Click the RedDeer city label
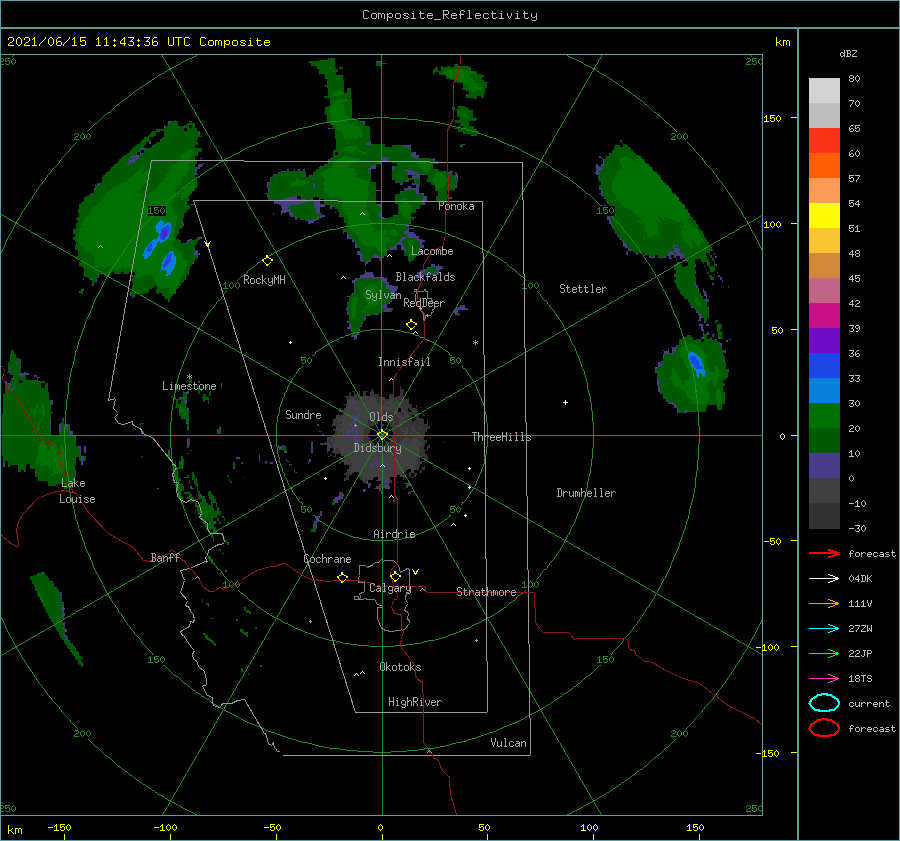 pyautogui.click(x=424, y=303)
